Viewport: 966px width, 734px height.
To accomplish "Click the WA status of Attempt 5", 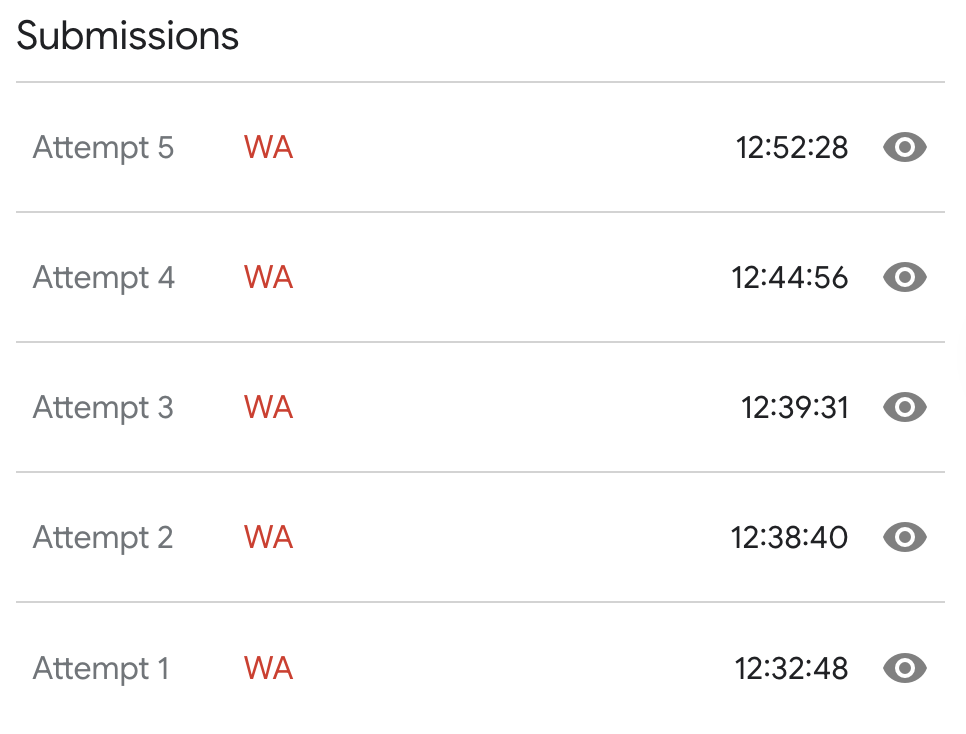I will coord(268,148).
